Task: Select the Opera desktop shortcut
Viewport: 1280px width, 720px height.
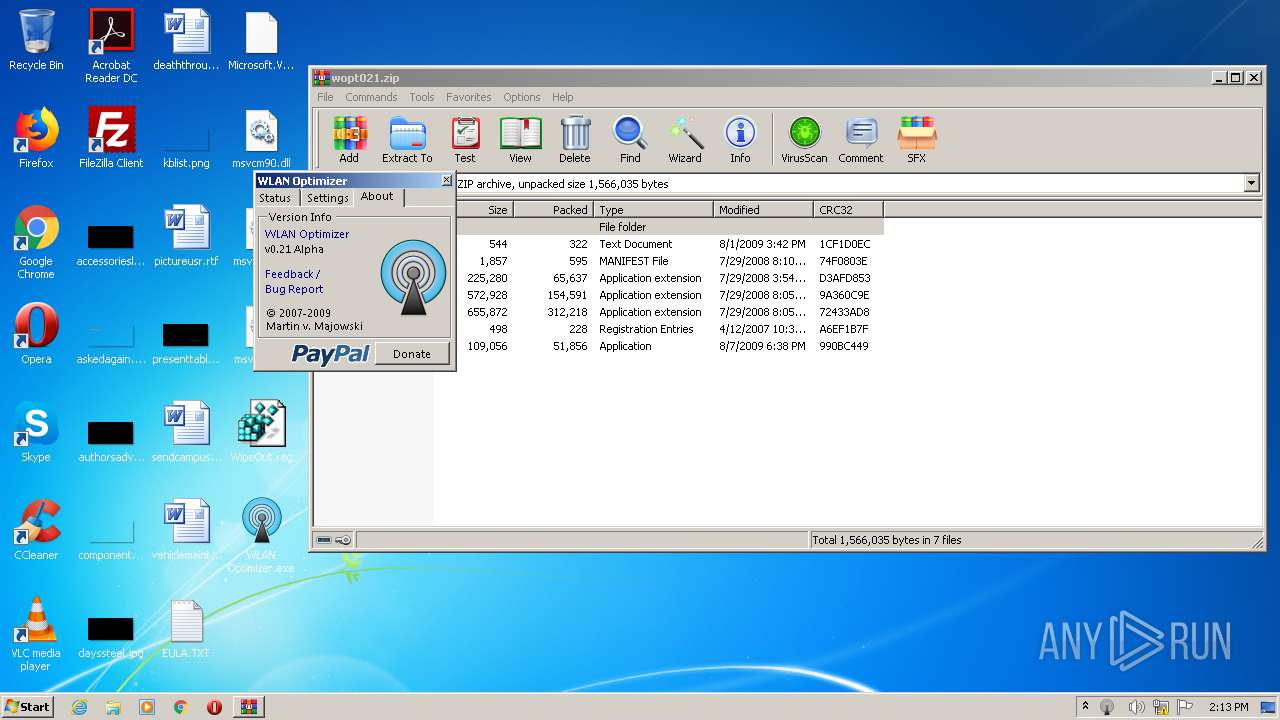Action: point(36,334)
